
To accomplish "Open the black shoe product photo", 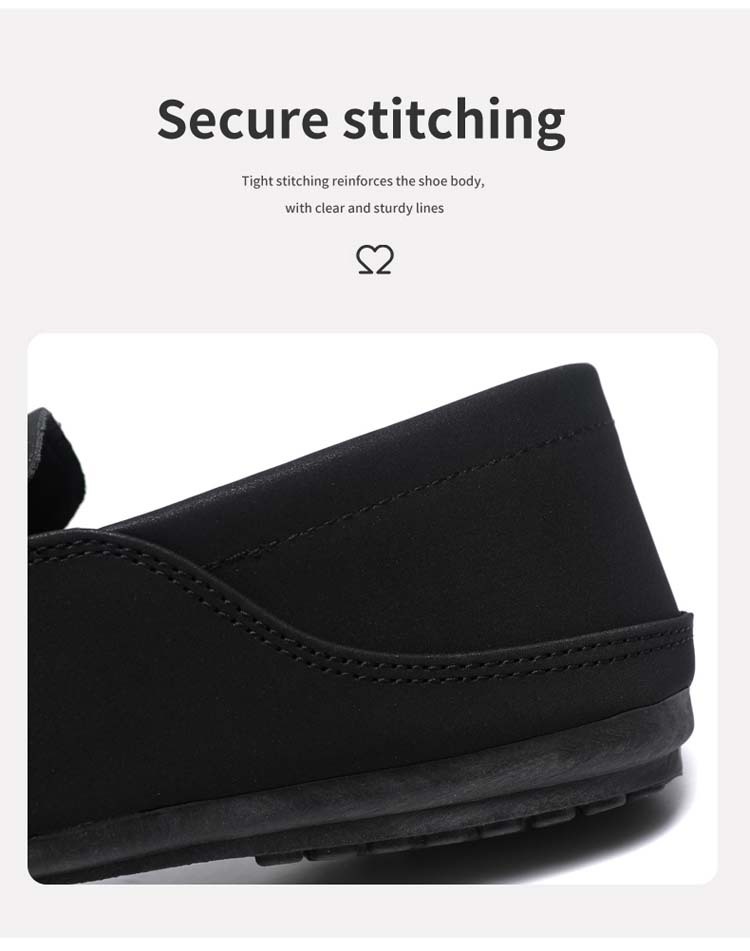I will tap(372, 608).
